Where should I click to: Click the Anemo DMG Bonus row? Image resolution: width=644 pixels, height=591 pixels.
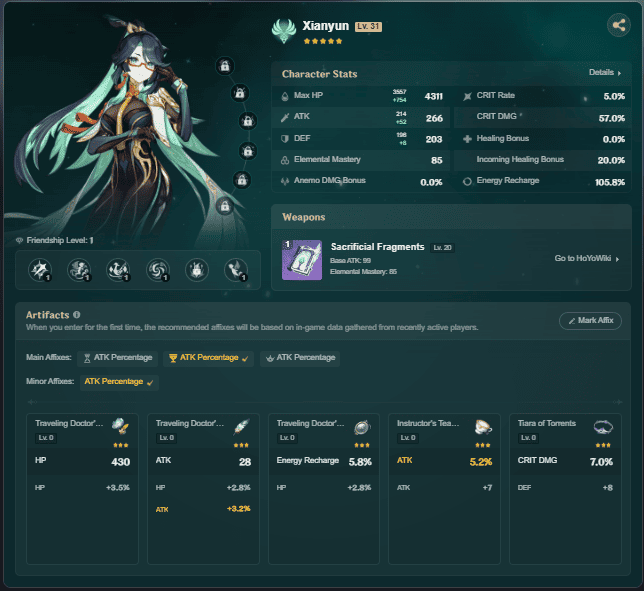pos(361,181)
